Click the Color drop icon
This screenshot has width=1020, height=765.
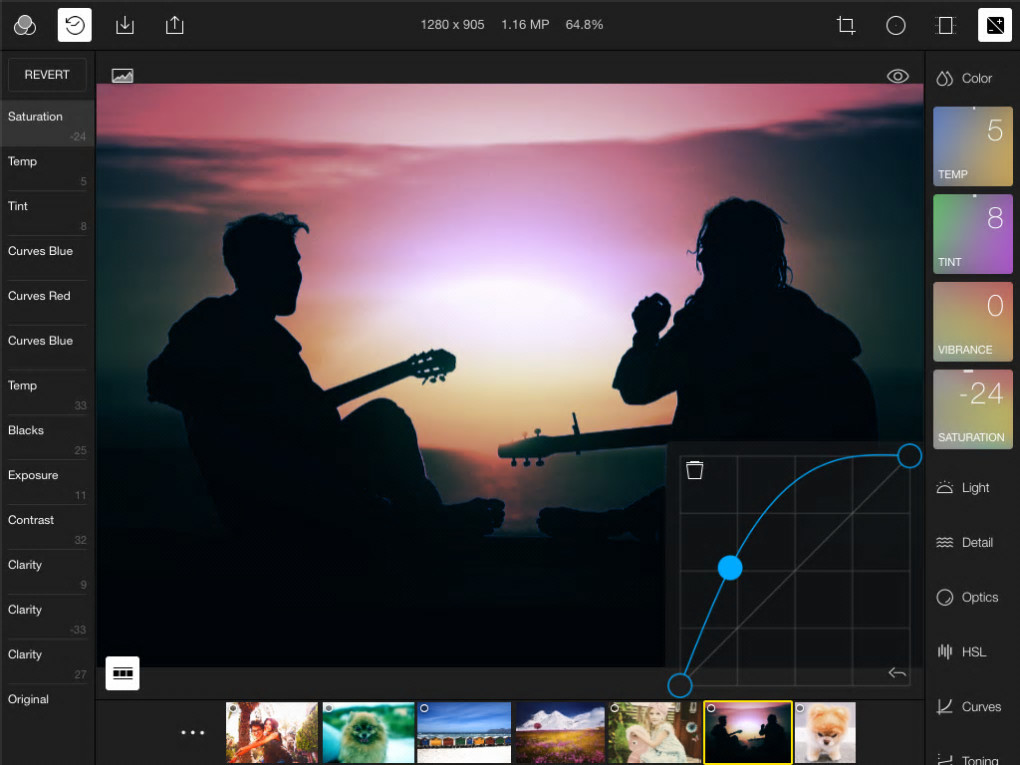(944, 78)
